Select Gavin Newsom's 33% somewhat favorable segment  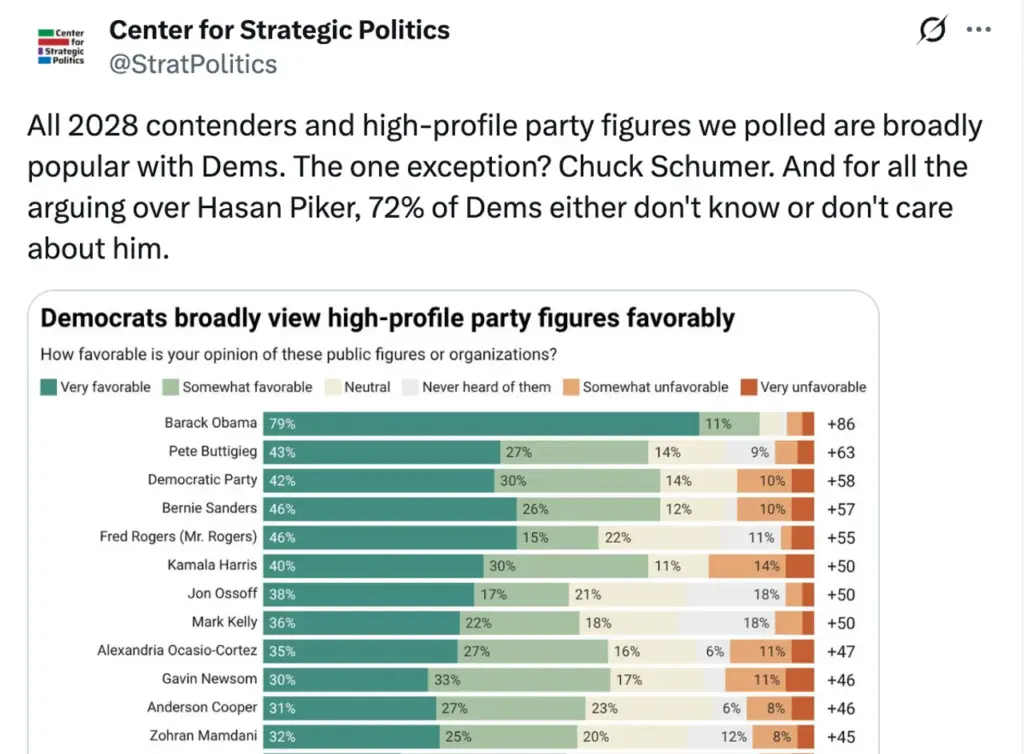click(x=519, y=680)
